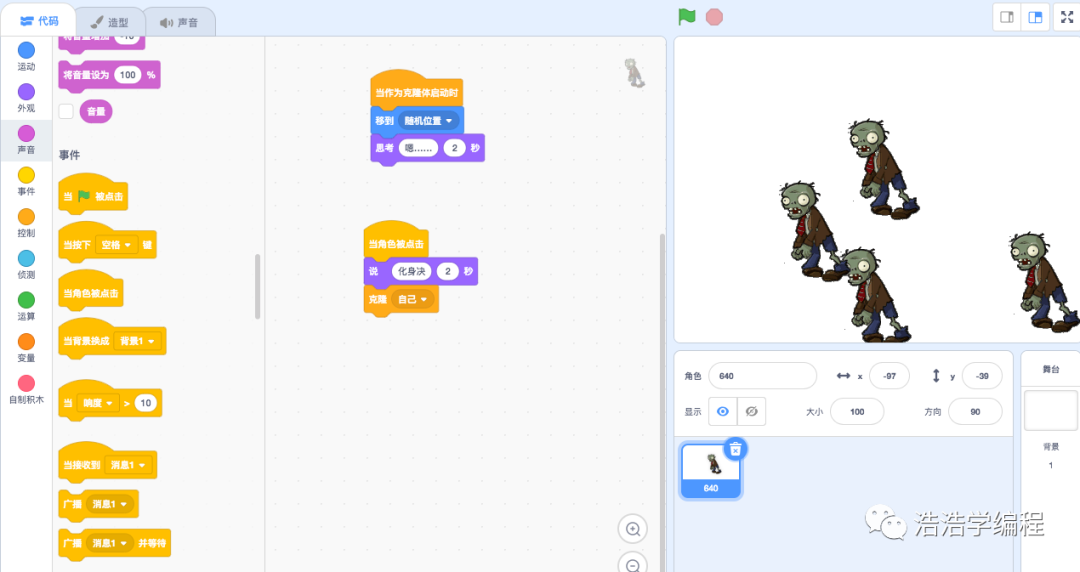Select the 变量 block category
Viewport: 1080px width, 572px height.
click(x=26, y=348)
